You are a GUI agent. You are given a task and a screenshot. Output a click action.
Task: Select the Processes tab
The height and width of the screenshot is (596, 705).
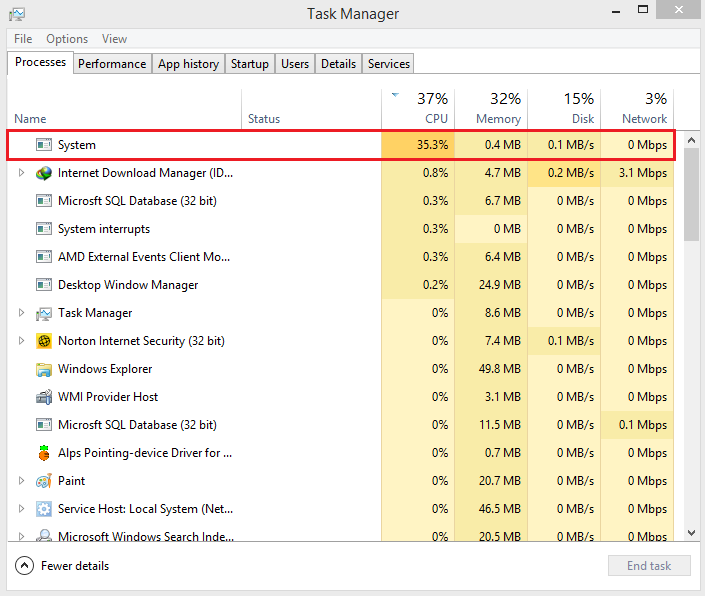(x=40, y=62)
